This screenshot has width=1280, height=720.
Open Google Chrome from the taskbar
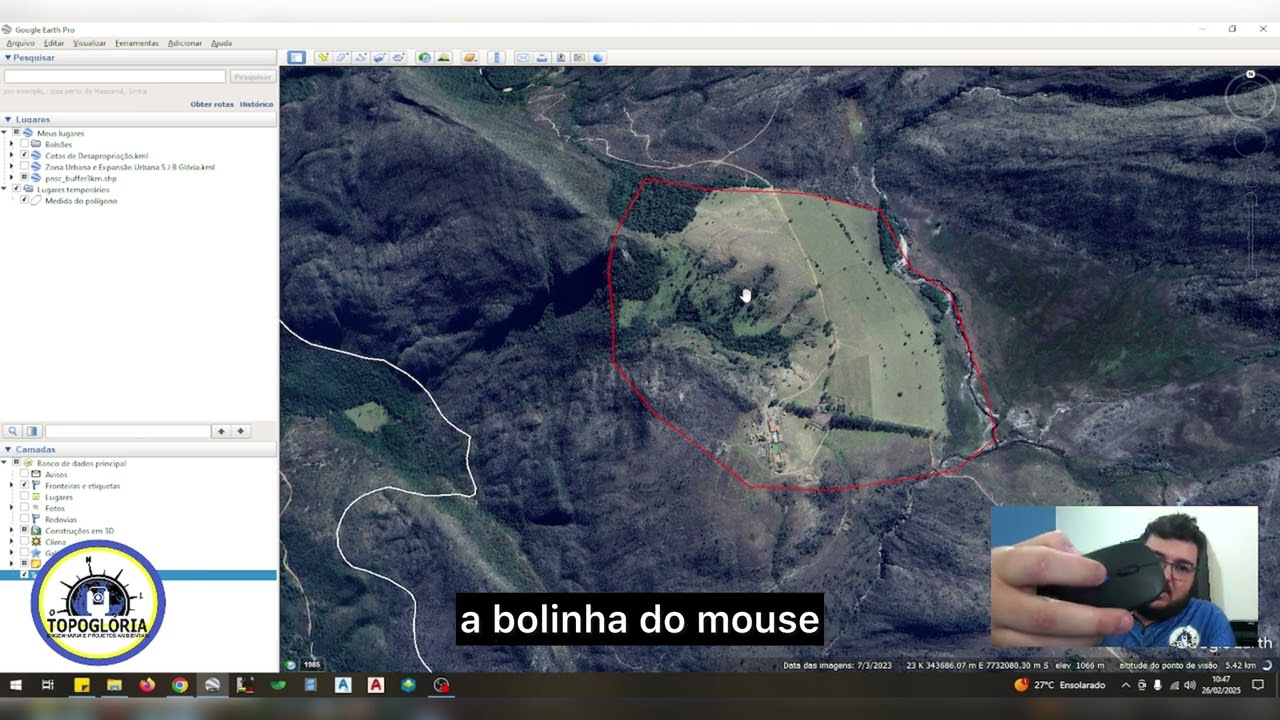click(179, 685)
